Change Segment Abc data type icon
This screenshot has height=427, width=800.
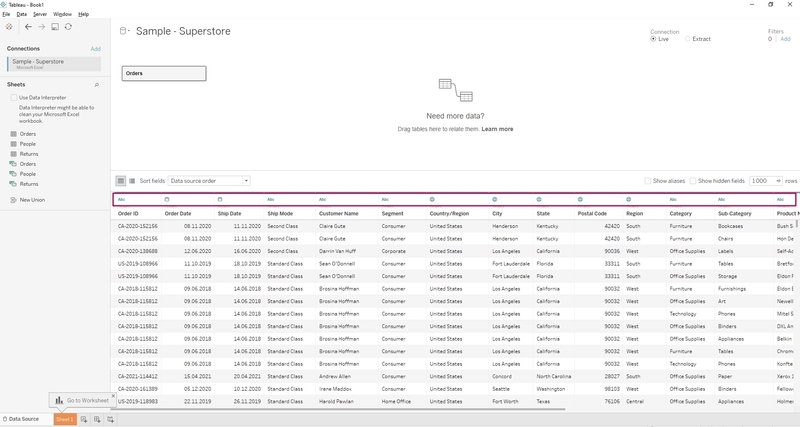pos(385,199)
